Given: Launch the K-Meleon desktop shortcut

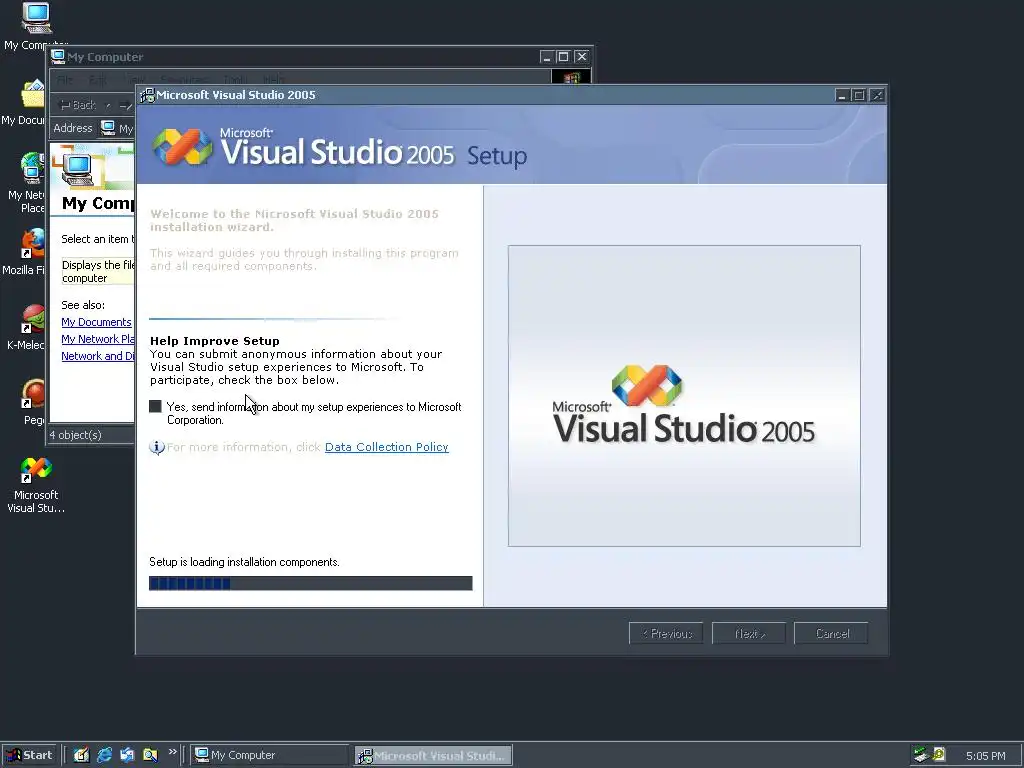Looking at the screenshot, I should coord(33,319).
